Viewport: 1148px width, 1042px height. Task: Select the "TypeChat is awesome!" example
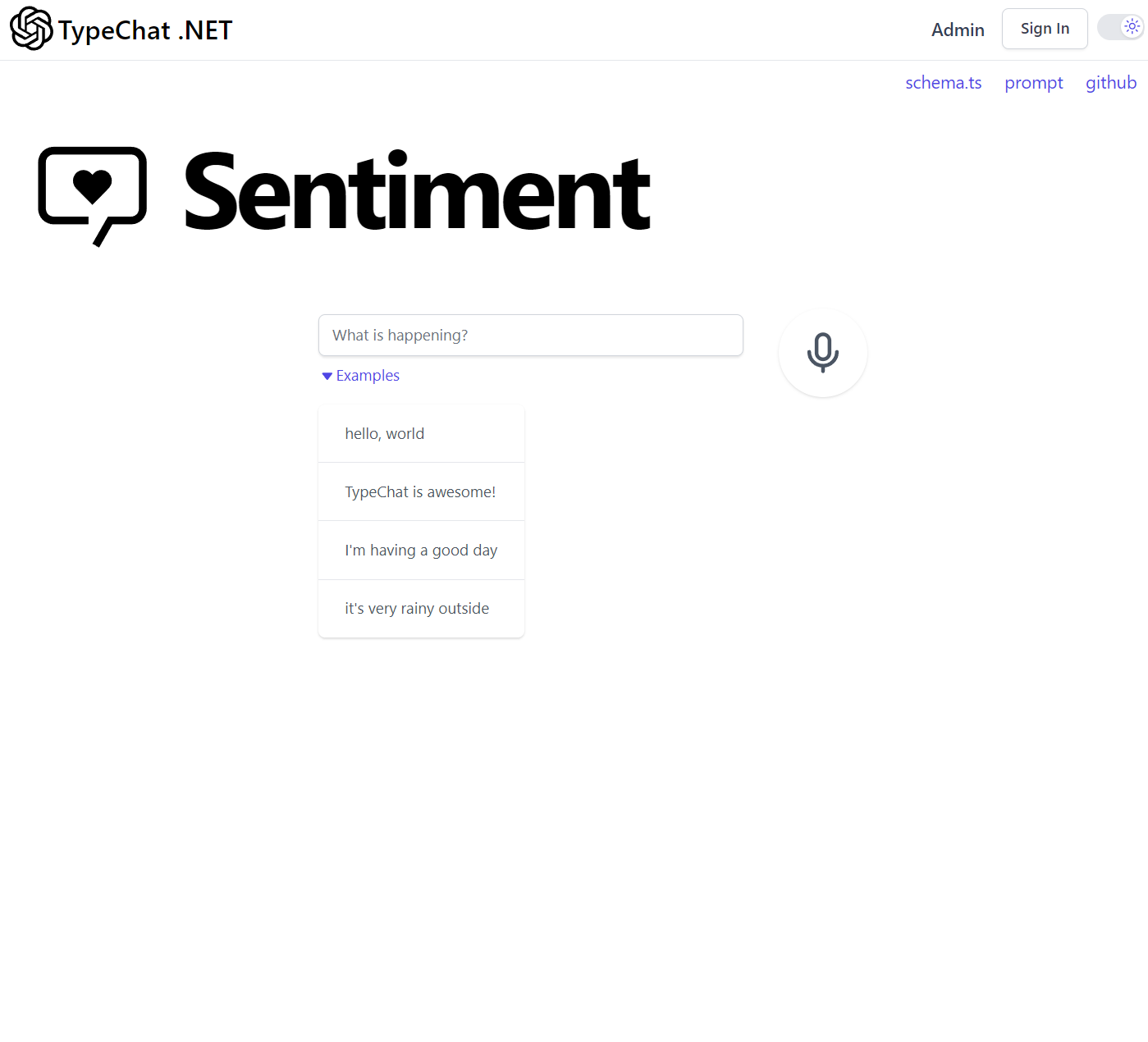coord(421,491)
